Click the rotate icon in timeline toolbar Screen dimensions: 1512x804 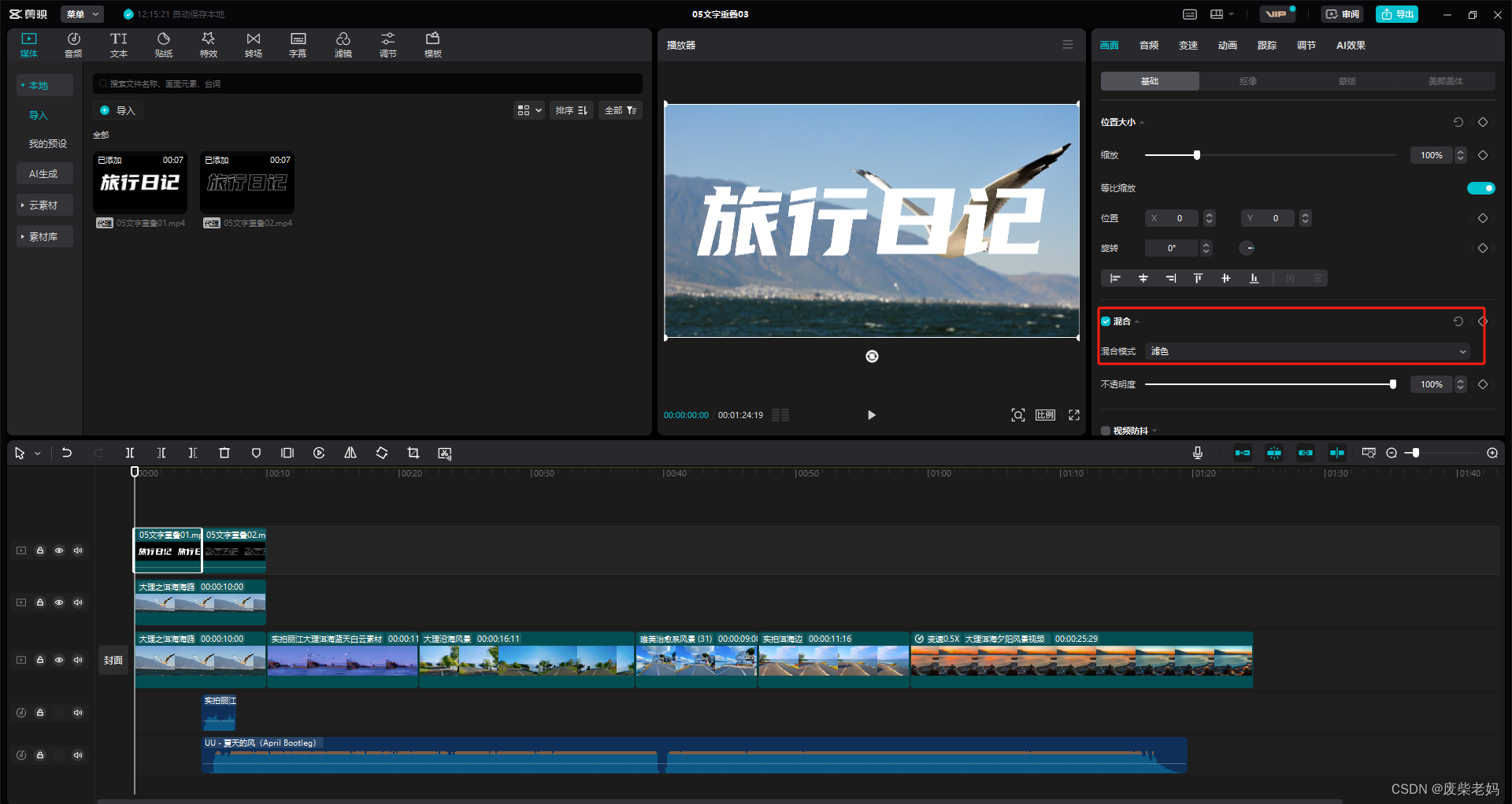(382, 453)
